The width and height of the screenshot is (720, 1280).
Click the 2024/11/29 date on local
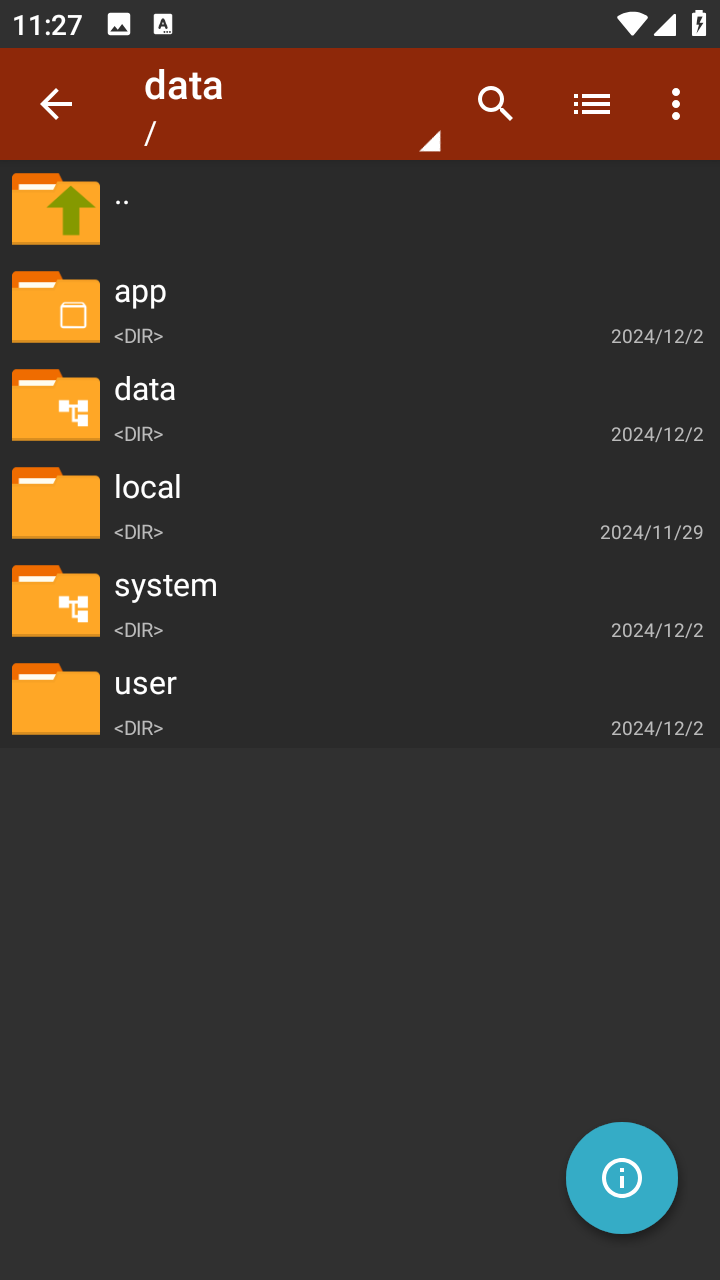(x=651, y=532)
